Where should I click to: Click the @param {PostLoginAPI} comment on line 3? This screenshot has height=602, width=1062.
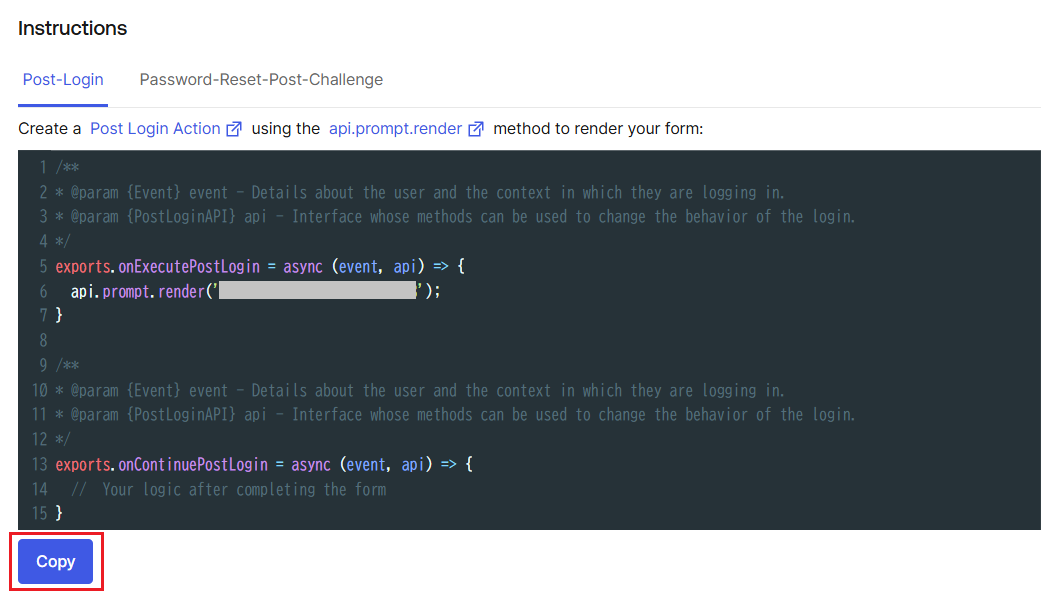pyautogui.click(x=455, y=217)
